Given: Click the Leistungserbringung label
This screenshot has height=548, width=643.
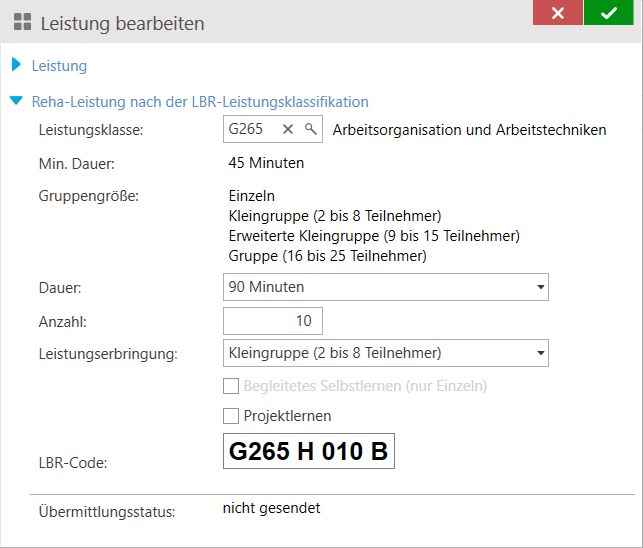Looking at the screenshot, I should (x=108, y=354).
